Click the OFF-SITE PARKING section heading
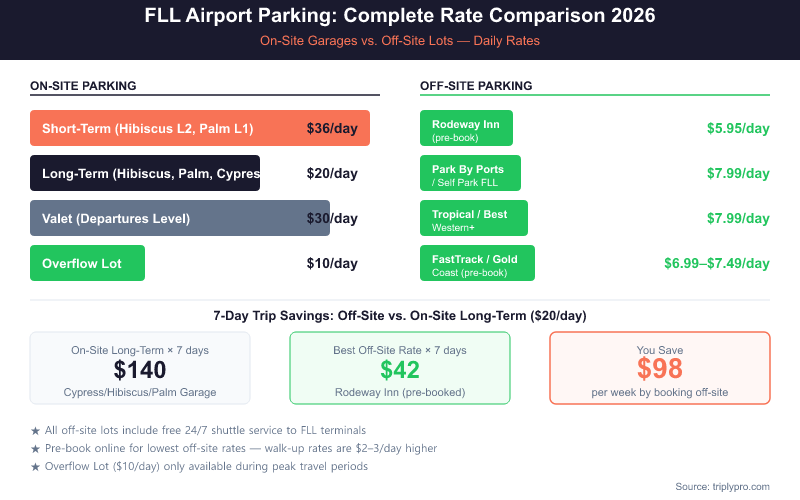The width and height of the screenshot is (800, 500). click(x=476, y=86)
